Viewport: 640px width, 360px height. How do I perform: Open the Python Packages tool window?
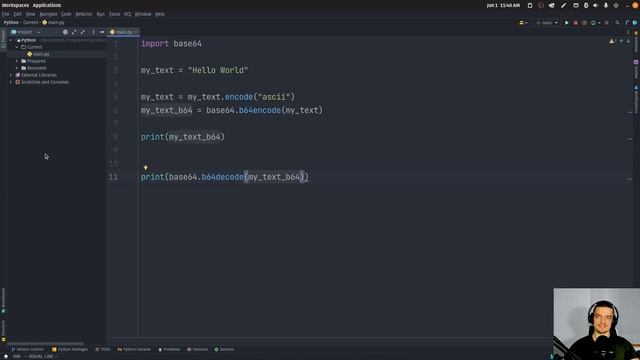point(70,349)
